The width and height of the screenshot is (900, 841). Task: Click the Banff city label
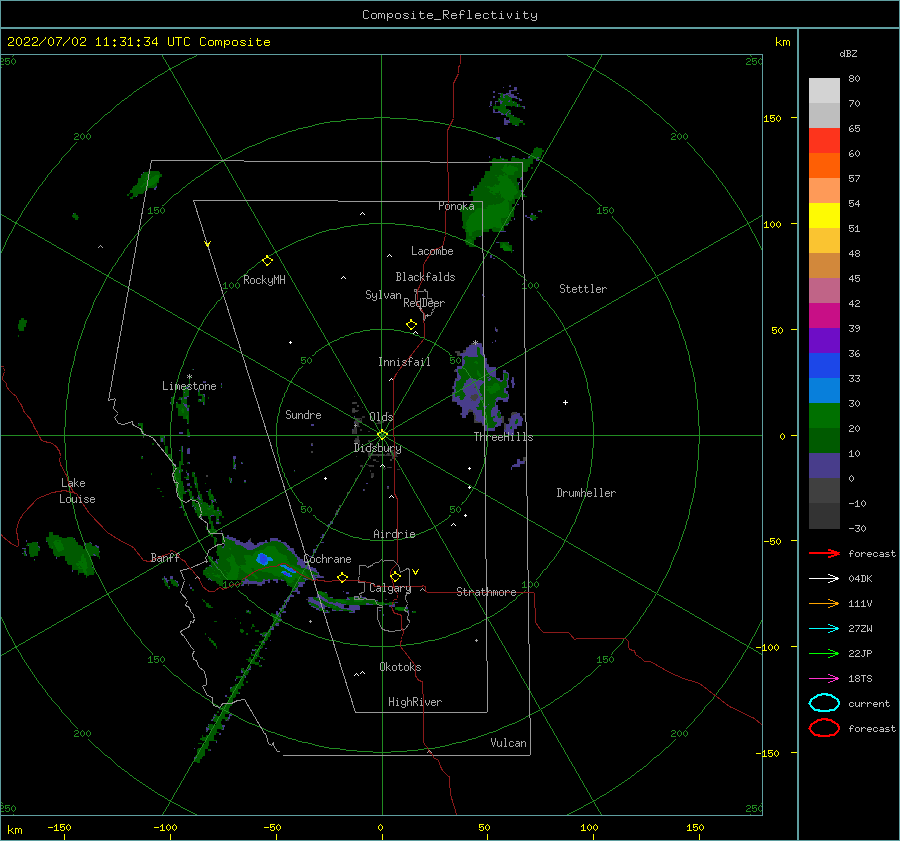point(165,557)
